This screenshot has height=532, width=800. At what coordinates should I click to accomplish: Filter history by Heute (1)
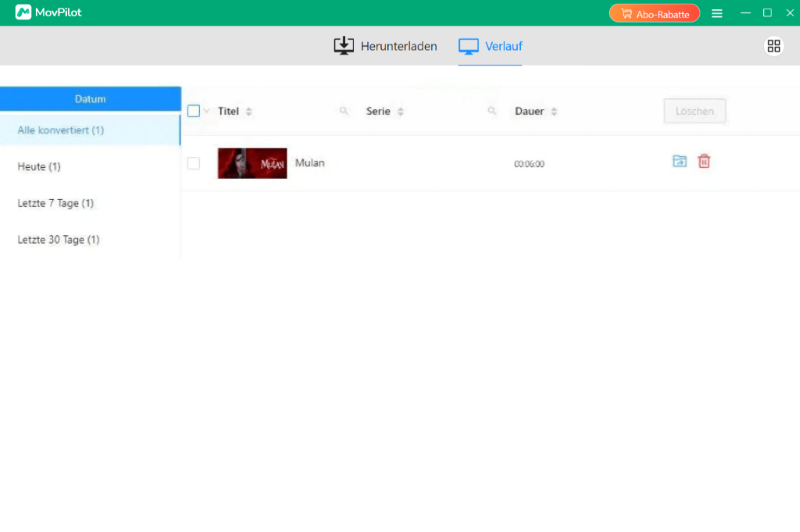(x=90, y=167)
